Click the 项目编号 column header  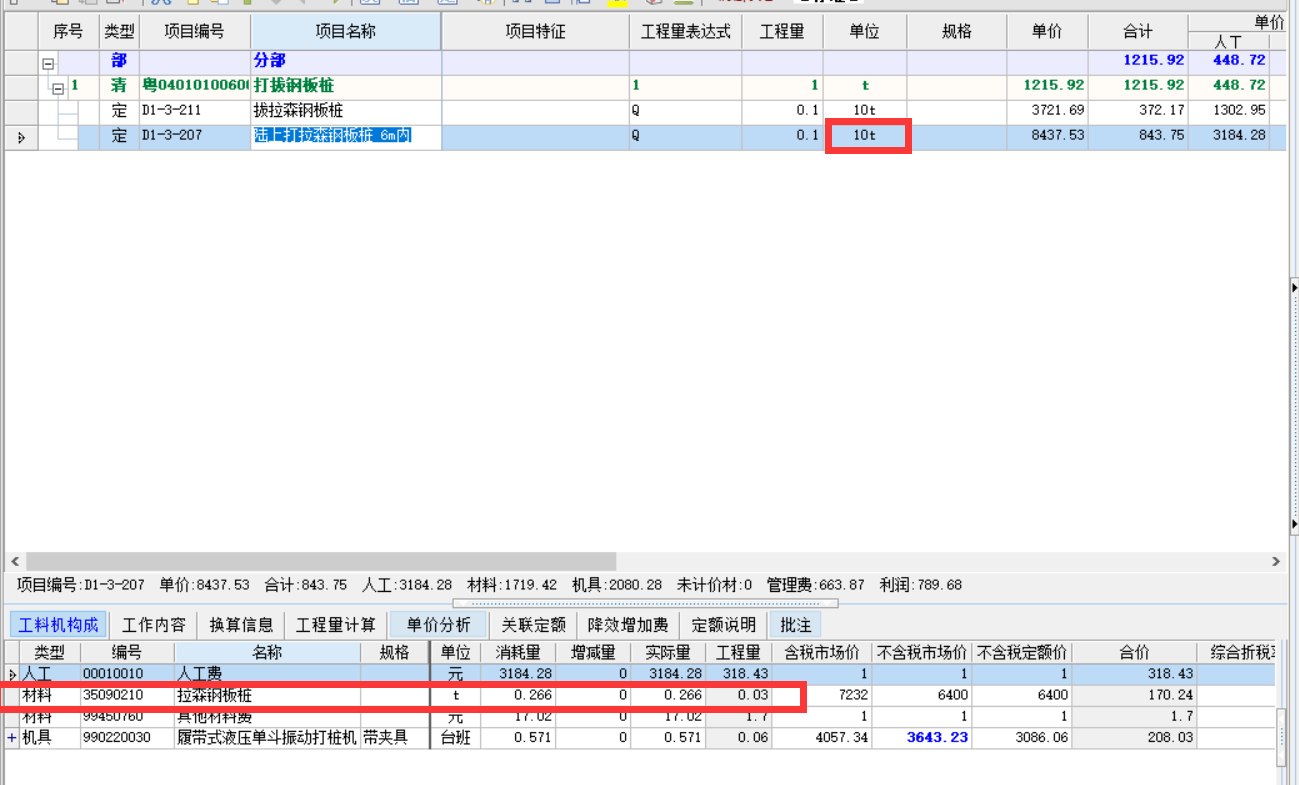[195, 32]
